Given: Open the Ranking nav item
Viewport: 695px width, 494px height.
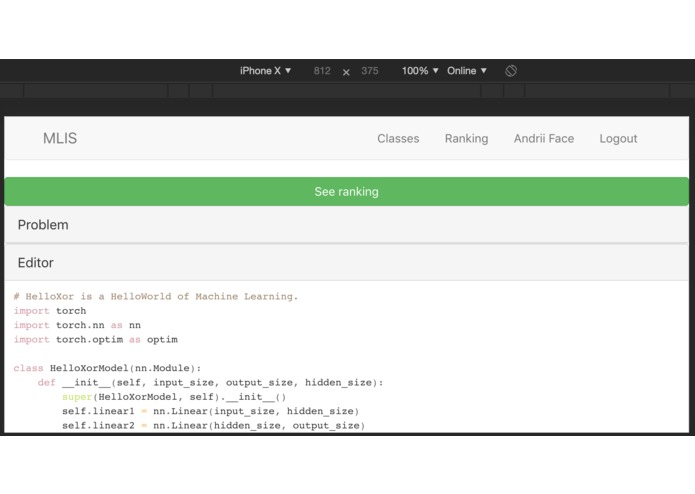Looking at the screenshot, I should [x=466, y=139].
